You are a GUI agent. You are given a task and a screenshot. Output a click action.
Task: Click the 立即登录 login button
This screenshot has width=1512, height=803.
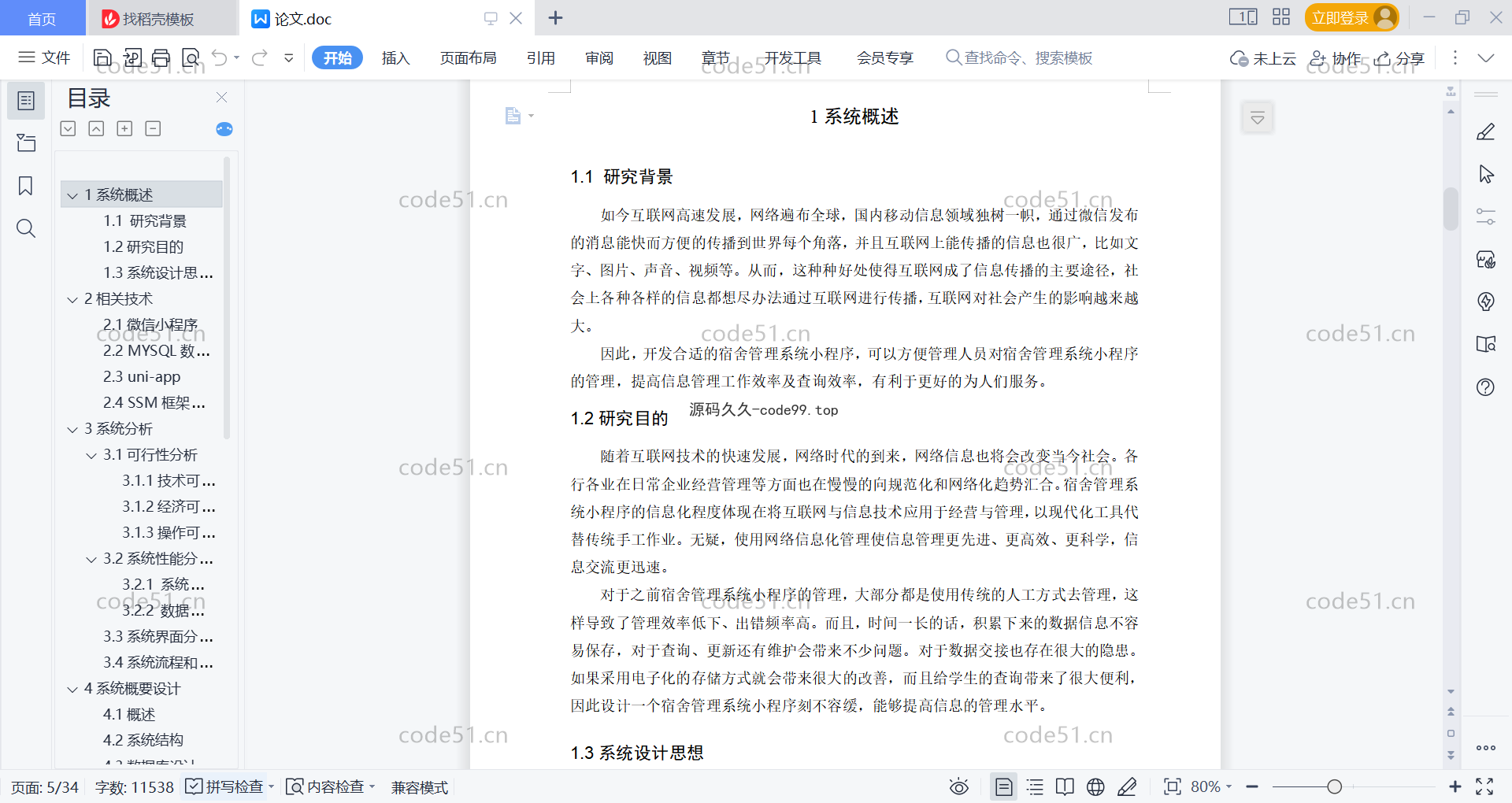[1351, 17]
